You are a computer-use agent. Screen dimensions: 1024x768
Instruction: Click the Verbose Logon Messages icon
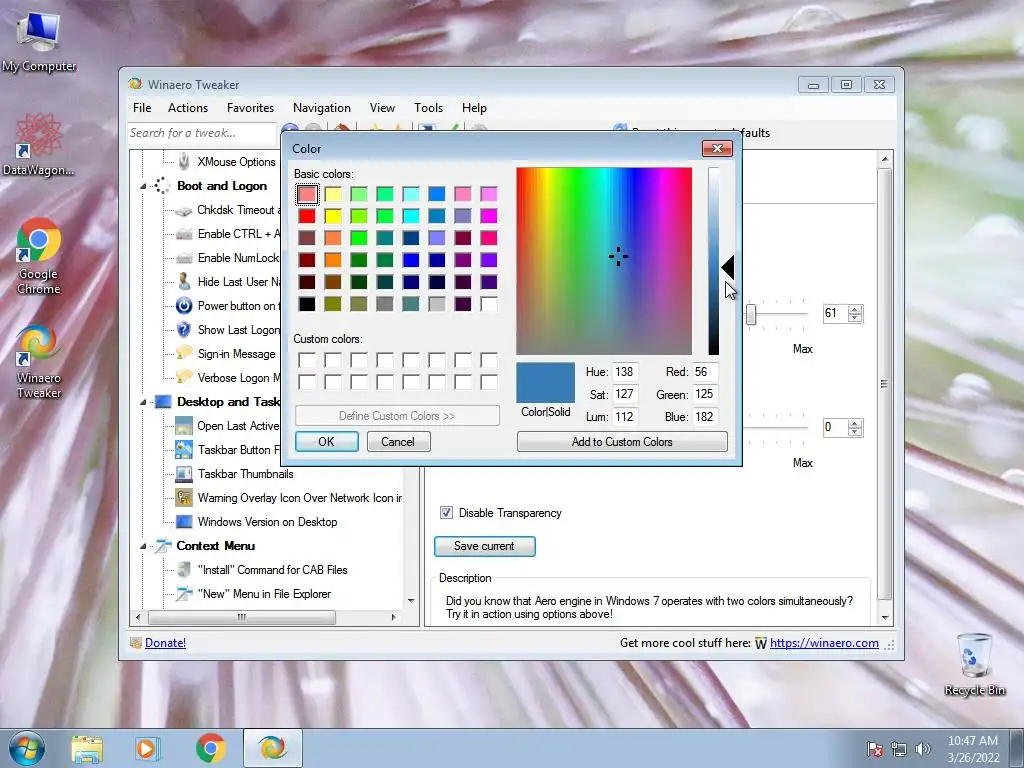click(184, 377)
